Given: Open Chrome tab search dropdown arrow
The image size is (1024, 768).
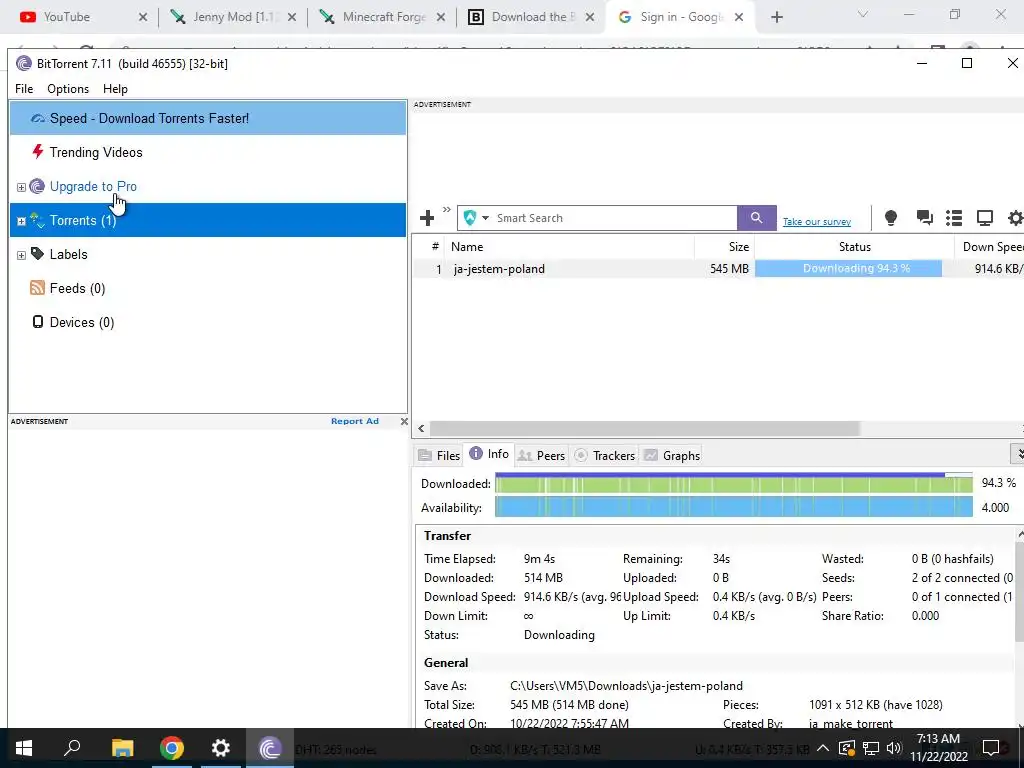Looking at the screenshot, I should [863, 14].
